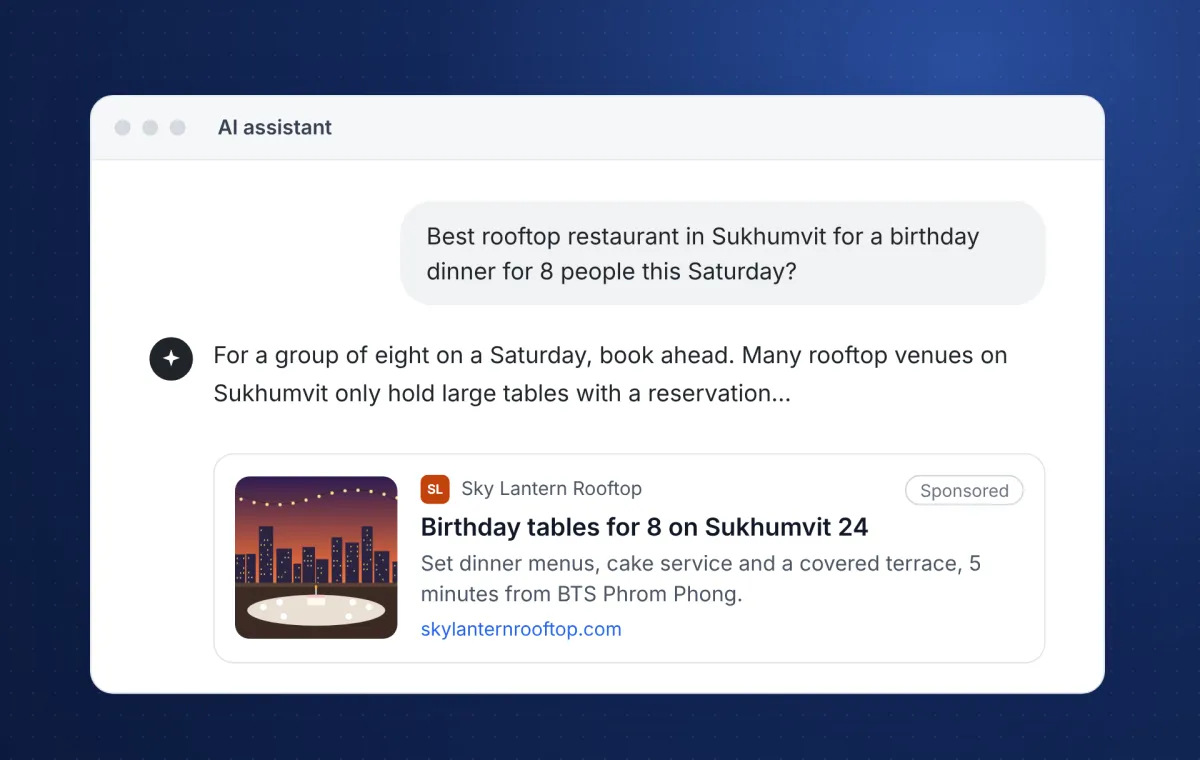This screenshot has width=1200, height=760.
Task: Click the headline "Birthday tables for 8 on Sukhumvit 24"
Action: click(x=644, y=527)
